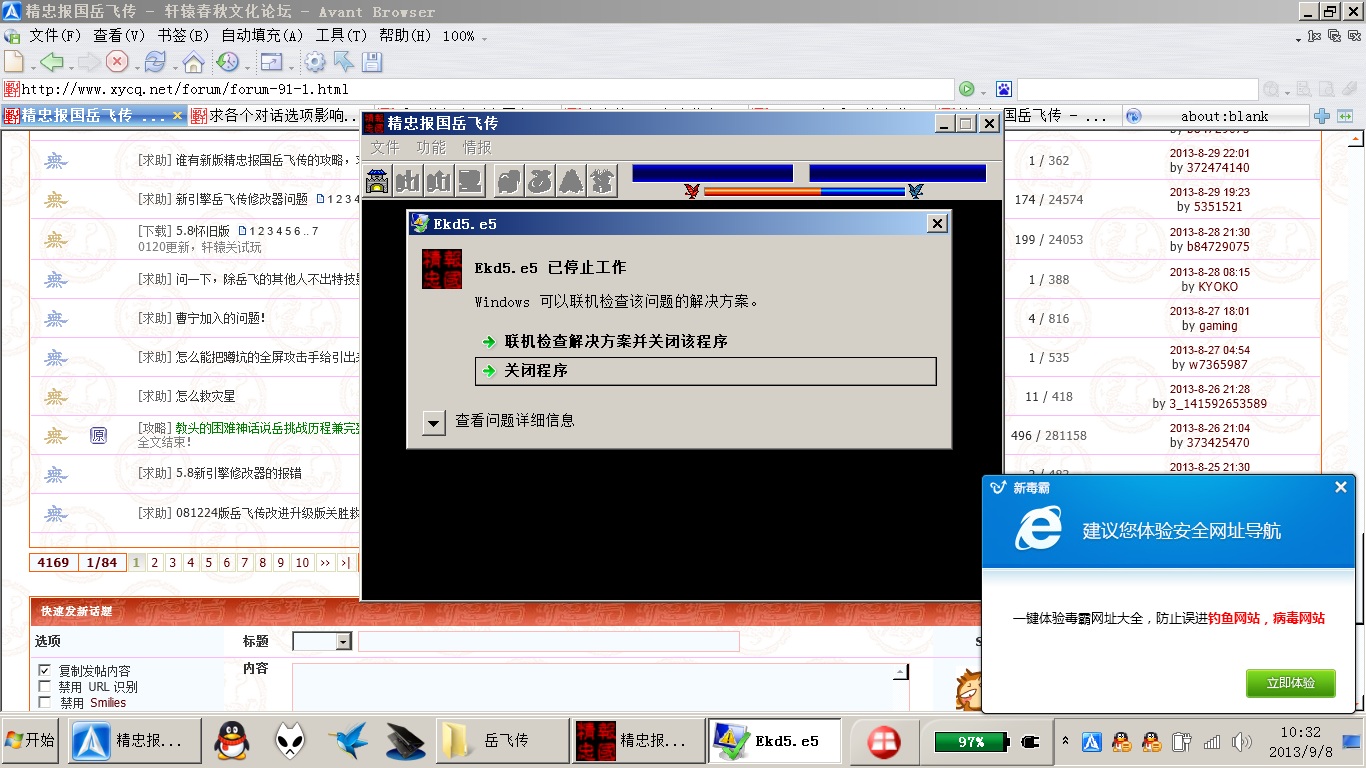This screenshot has width=1366, height=768.
Task: Click 关闭程序 in the crash dialog
Action: 705,371
